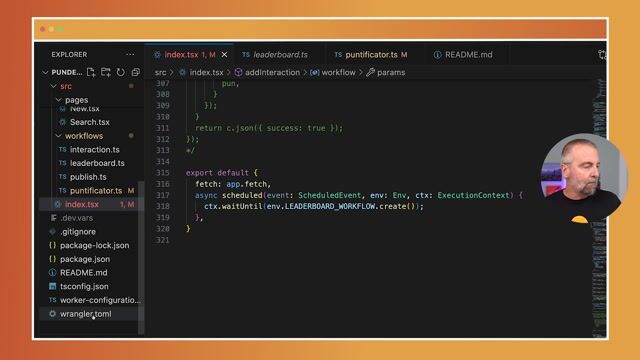The width and height of the screenshot is (640, 360).
Task: Click the New Folder icon in Explorer header
Action: point(106,72)
